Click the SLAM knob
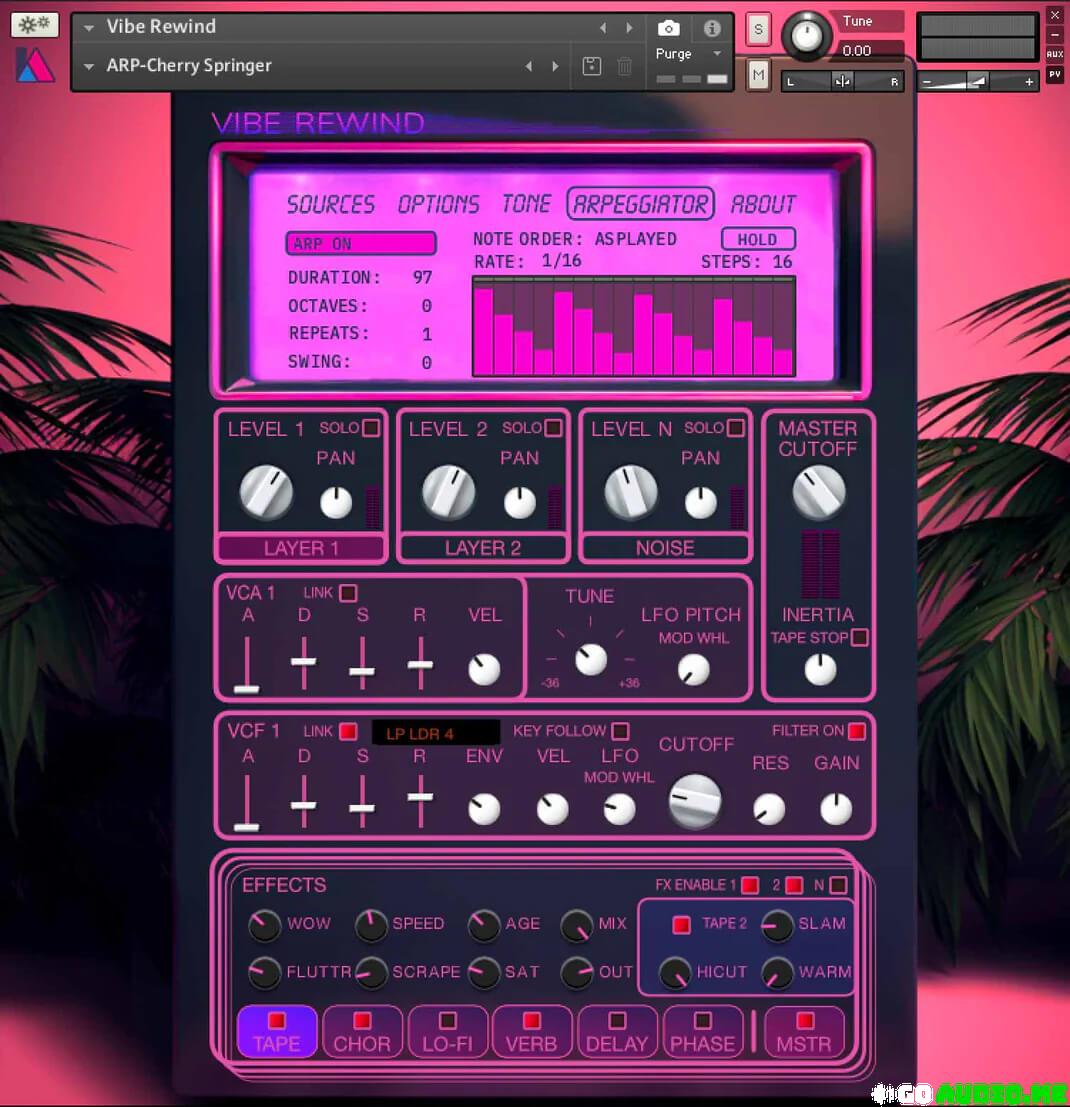1070x1107 pixels. (x=777, y=925)
